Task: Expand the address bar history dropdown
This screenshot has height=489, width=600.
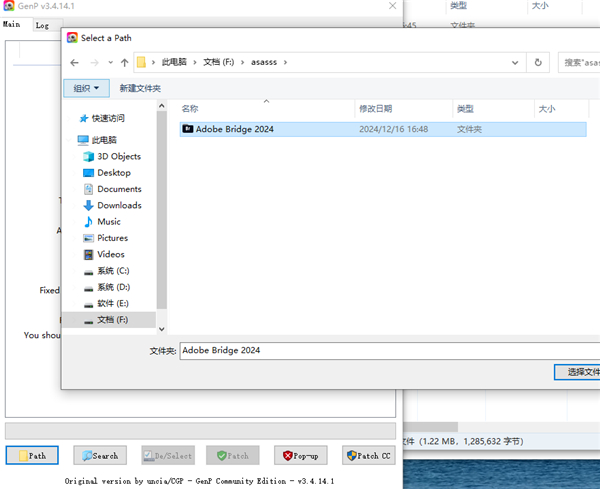Action: point(516,62)
